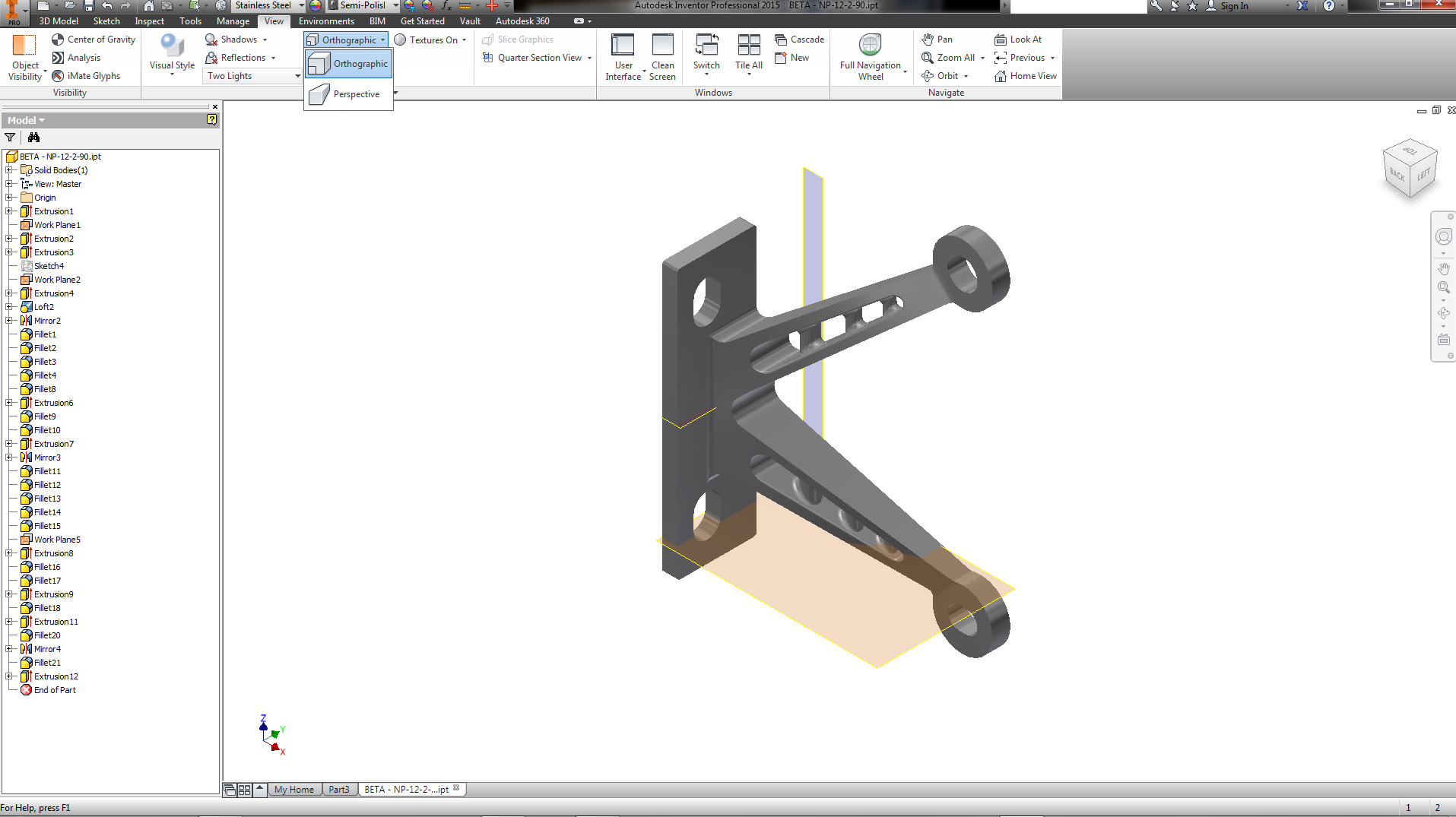Turn off Textures On
Screen dimensions: 1456x817
tap(430, 40)
